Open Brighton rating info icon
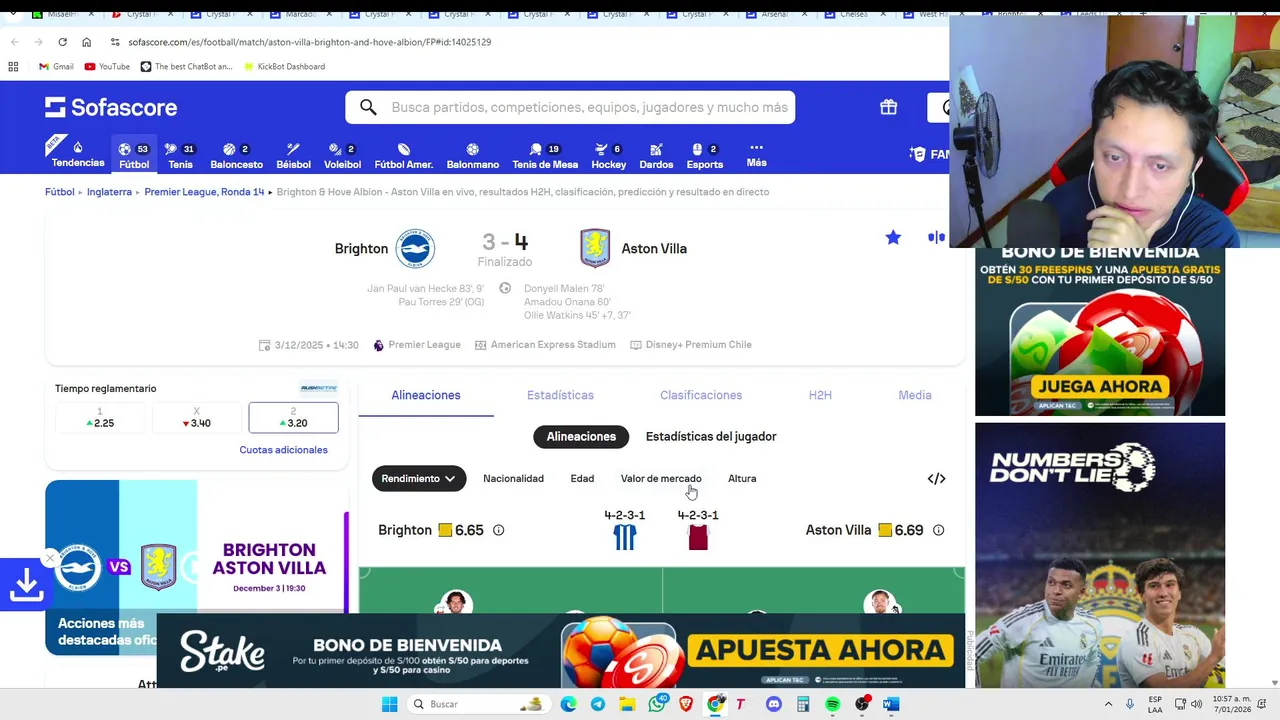1280x720 pixels. pos(498,530)
